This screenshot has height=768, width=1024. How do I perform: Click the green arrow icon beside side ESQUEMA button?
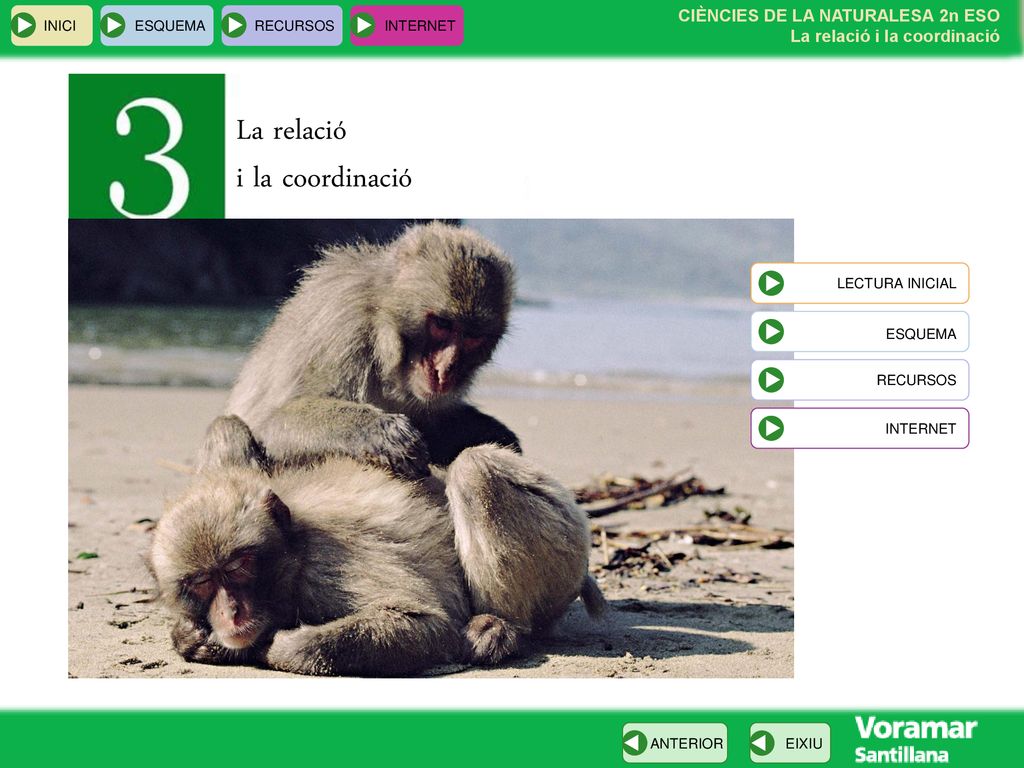click(x=771, y=332)
